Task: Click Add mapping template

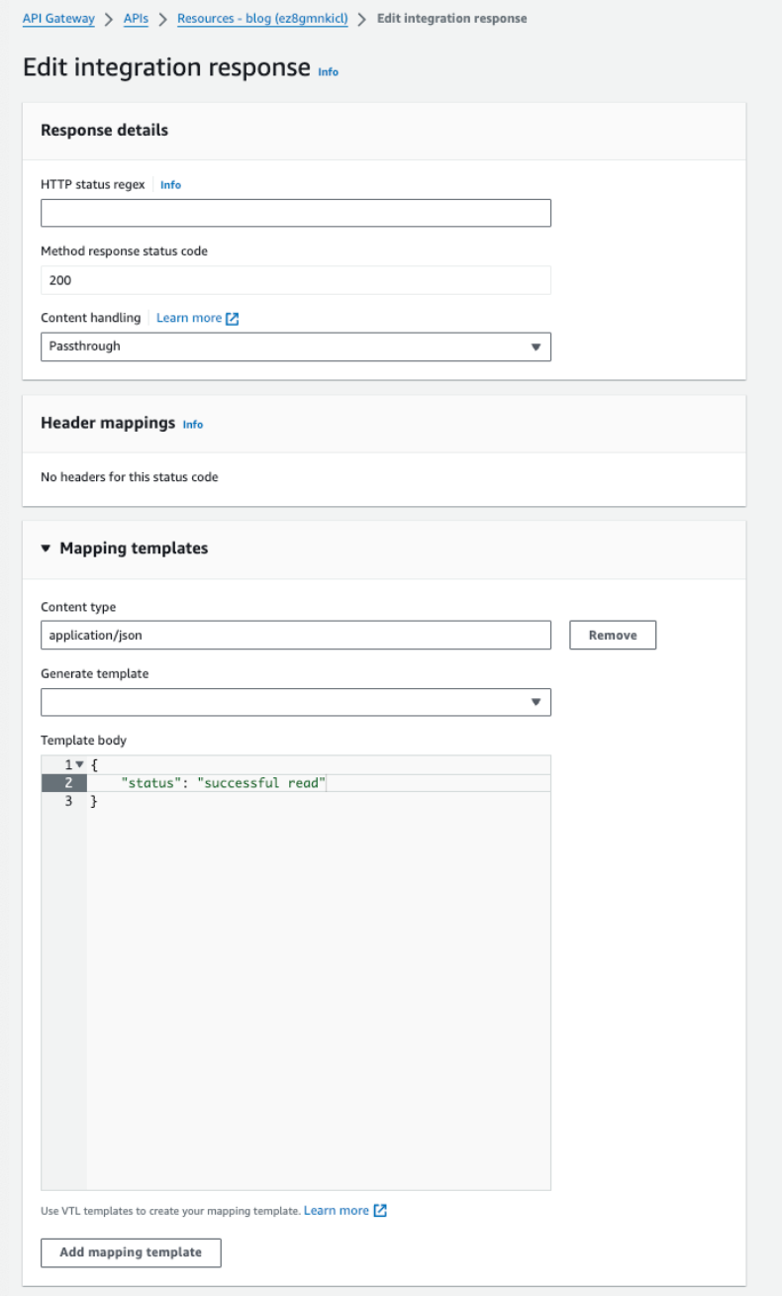Action: click(130, 1252)
